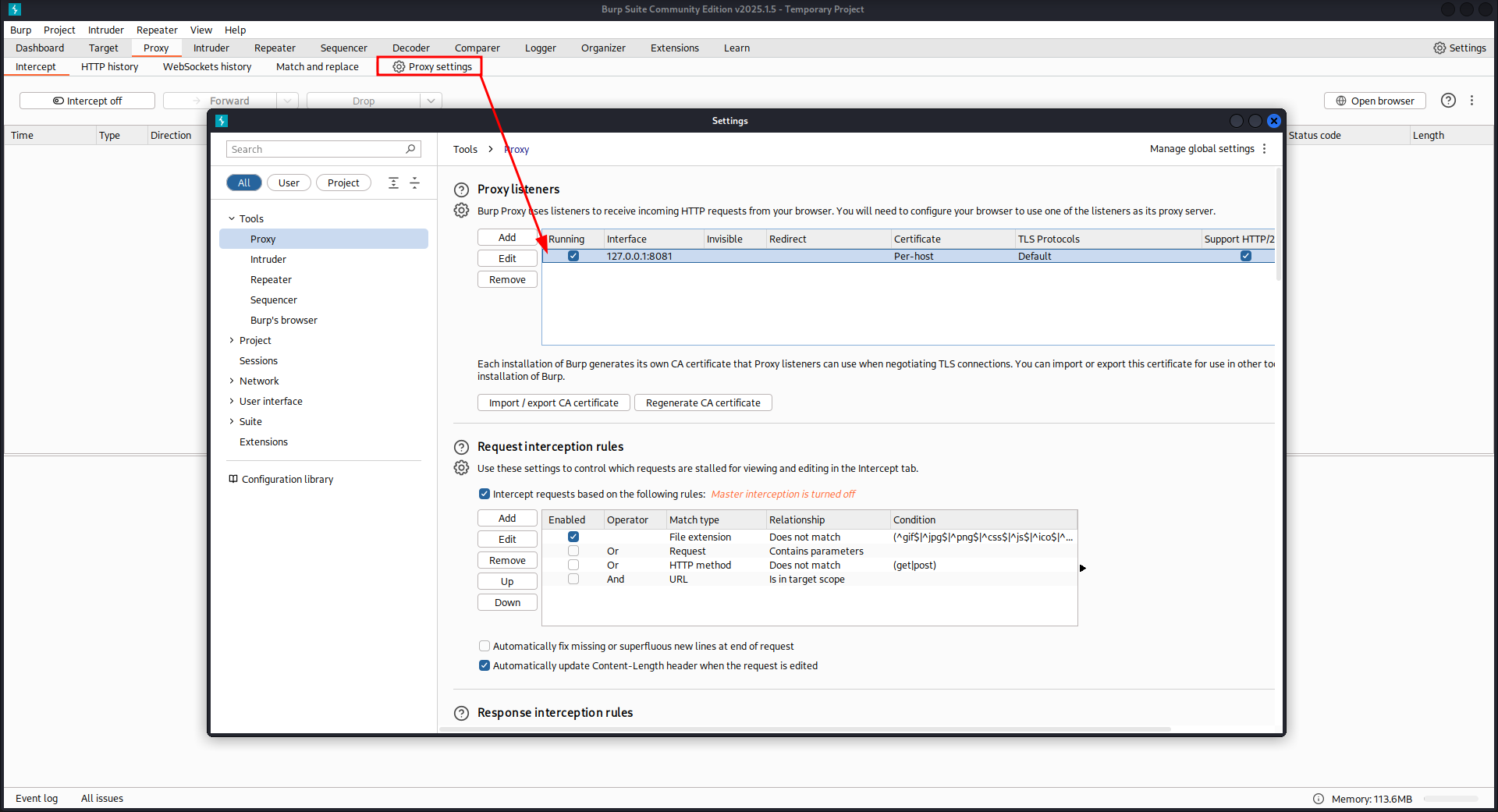
Task: Click the memory usage bar in status bar
Action: click(1450, 799)
